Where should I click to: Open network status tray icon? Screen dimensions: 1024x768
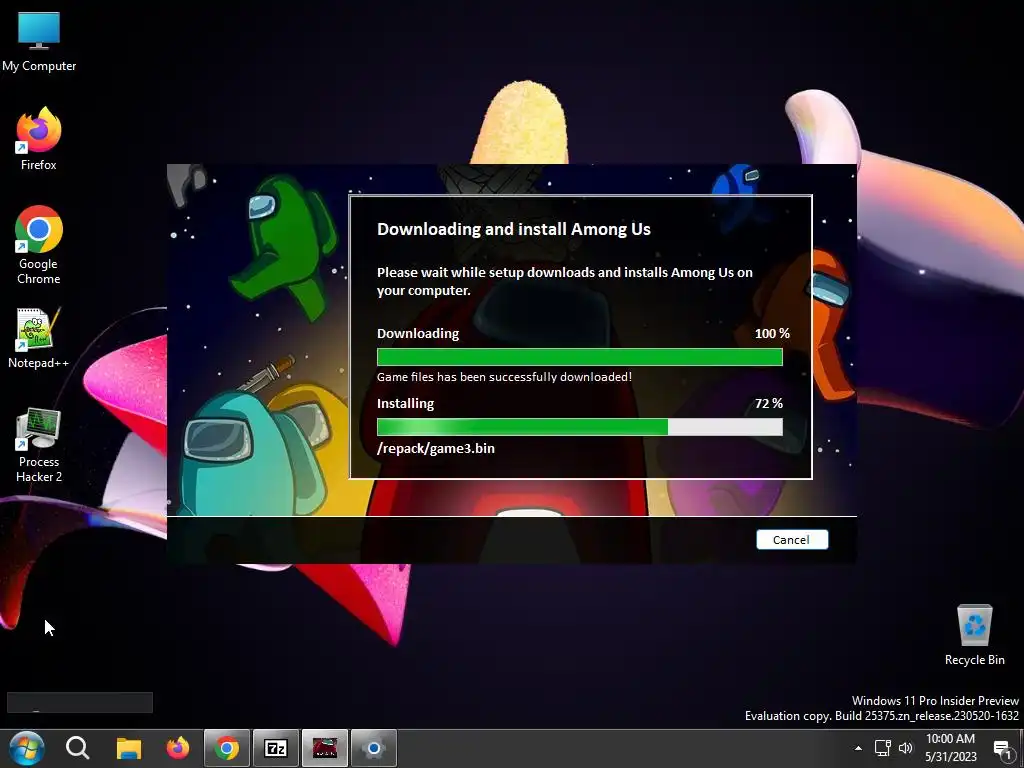coord(882,748)
